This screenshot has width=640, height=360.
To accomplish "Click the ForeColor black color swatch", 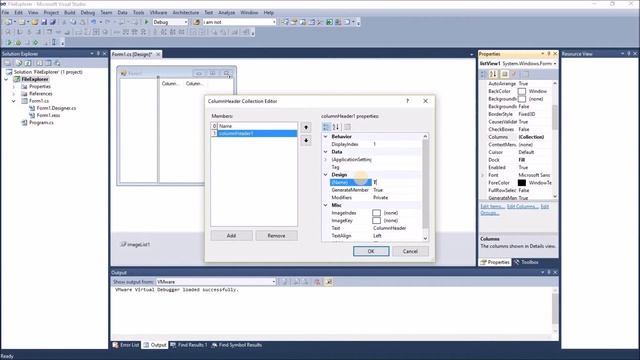I will [x=522, y=183].
